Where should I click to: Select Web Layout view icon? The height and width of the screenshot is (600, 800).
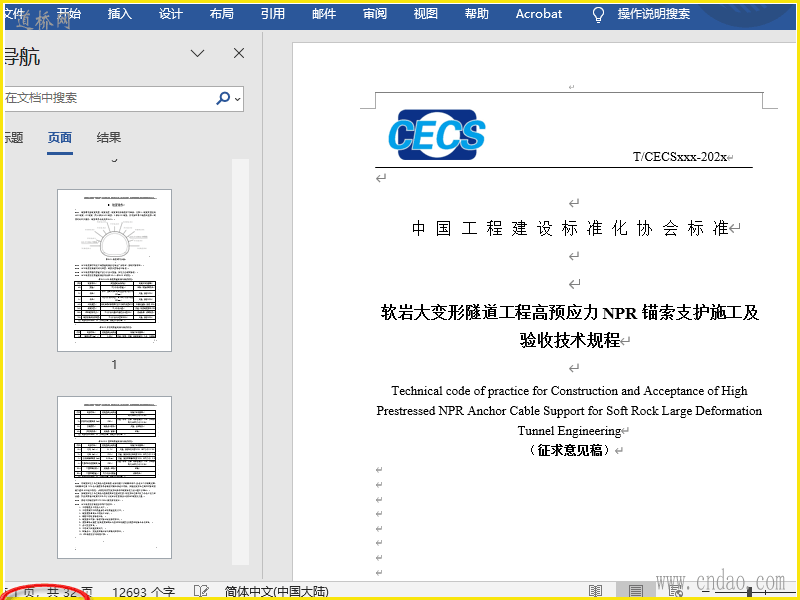[676, 591]
